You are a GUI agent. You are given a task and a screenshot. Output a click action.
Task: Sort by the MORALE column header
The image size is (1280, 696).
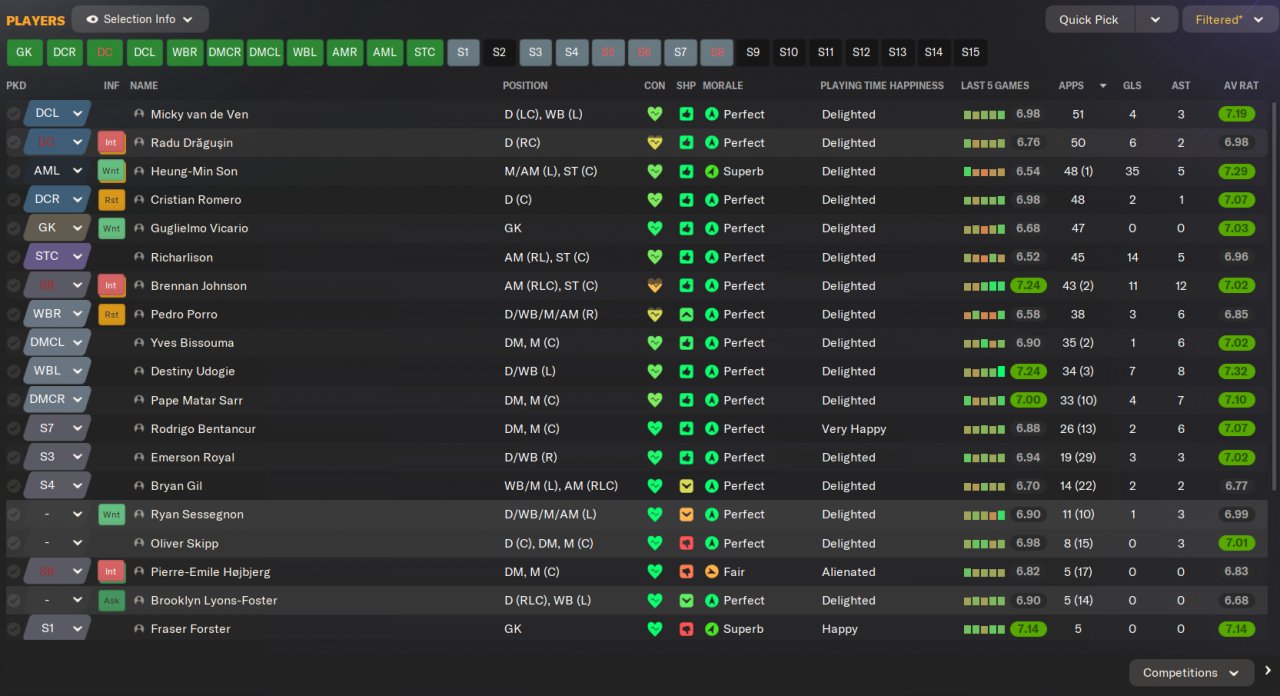[723, 85]
